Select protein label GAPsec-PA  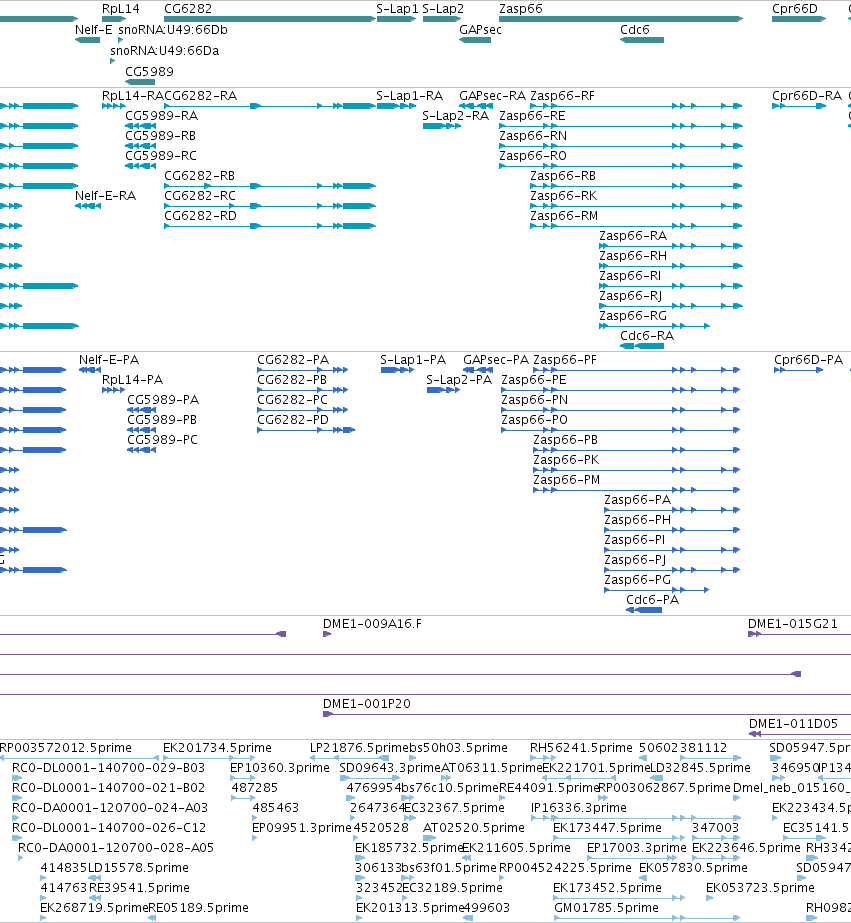point(496,360)
